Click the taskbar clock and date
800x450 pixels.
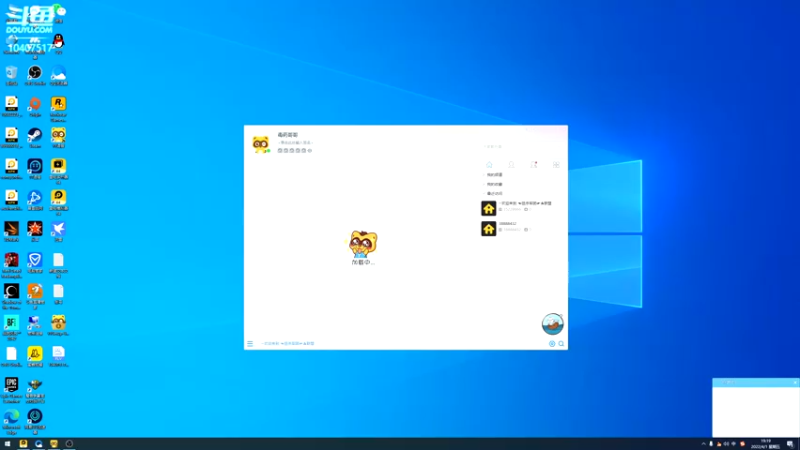click(x=765, y=444)
